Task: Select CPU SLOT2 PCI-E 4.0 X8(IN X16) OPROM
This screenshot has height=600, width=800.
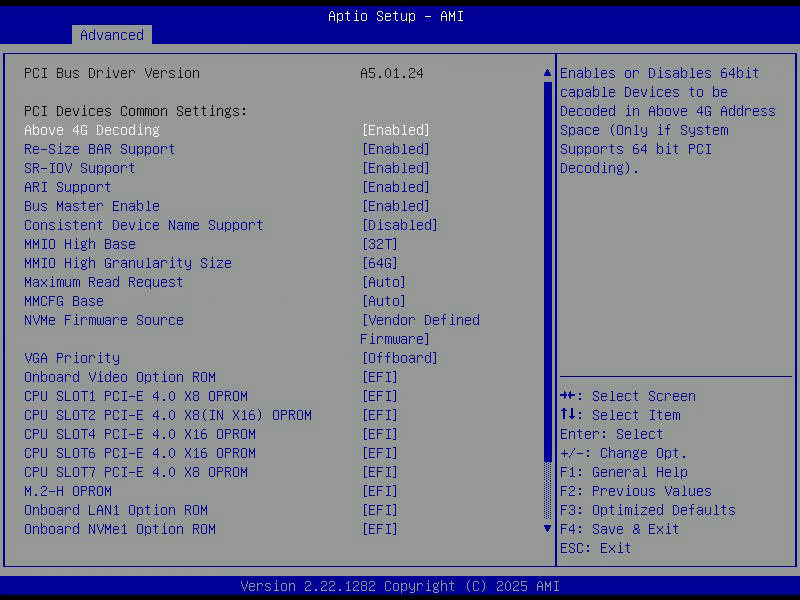Action: point(168,415)
